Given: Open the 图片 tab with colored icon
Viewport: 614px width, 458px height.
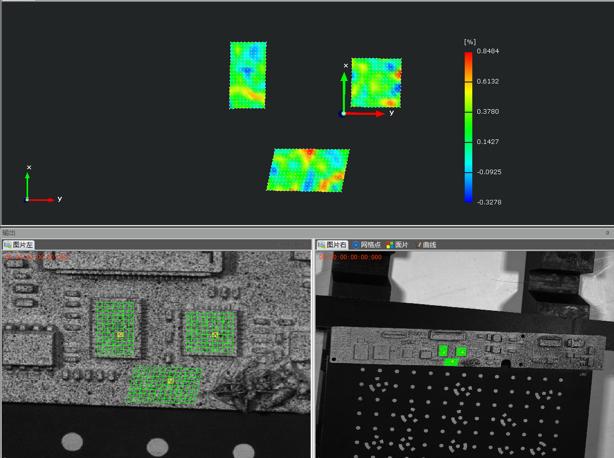Looking at the screenshot, I should coord(398,245).
